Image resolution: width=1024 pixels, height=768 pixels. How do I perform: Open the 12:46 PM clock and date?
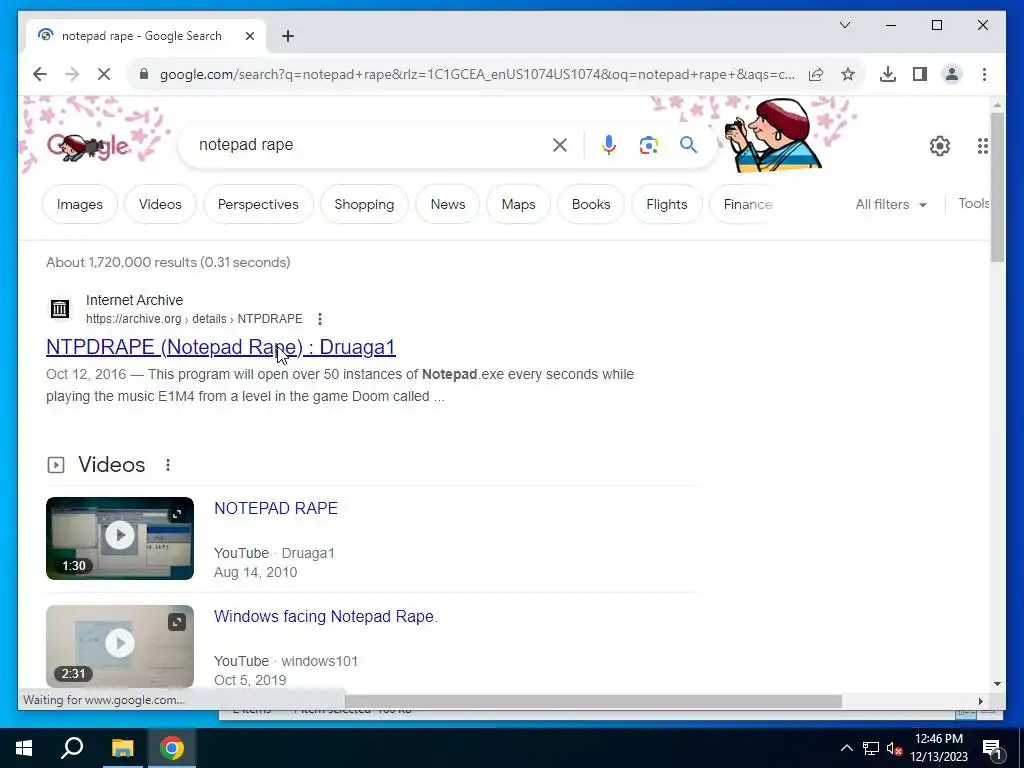939,748
